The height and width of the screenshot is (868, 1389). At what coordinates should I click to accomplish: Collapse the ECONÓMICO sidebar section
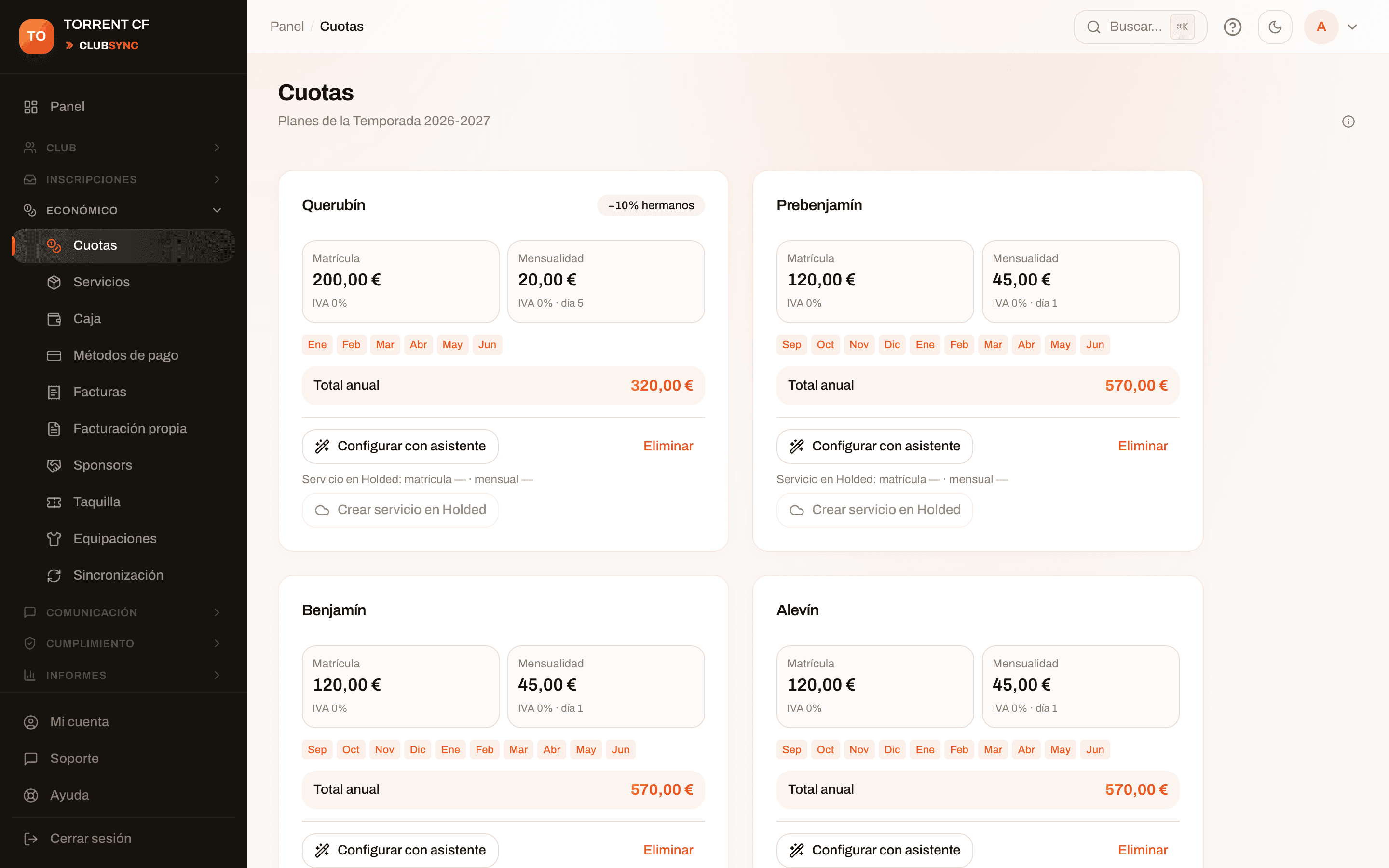123,211
